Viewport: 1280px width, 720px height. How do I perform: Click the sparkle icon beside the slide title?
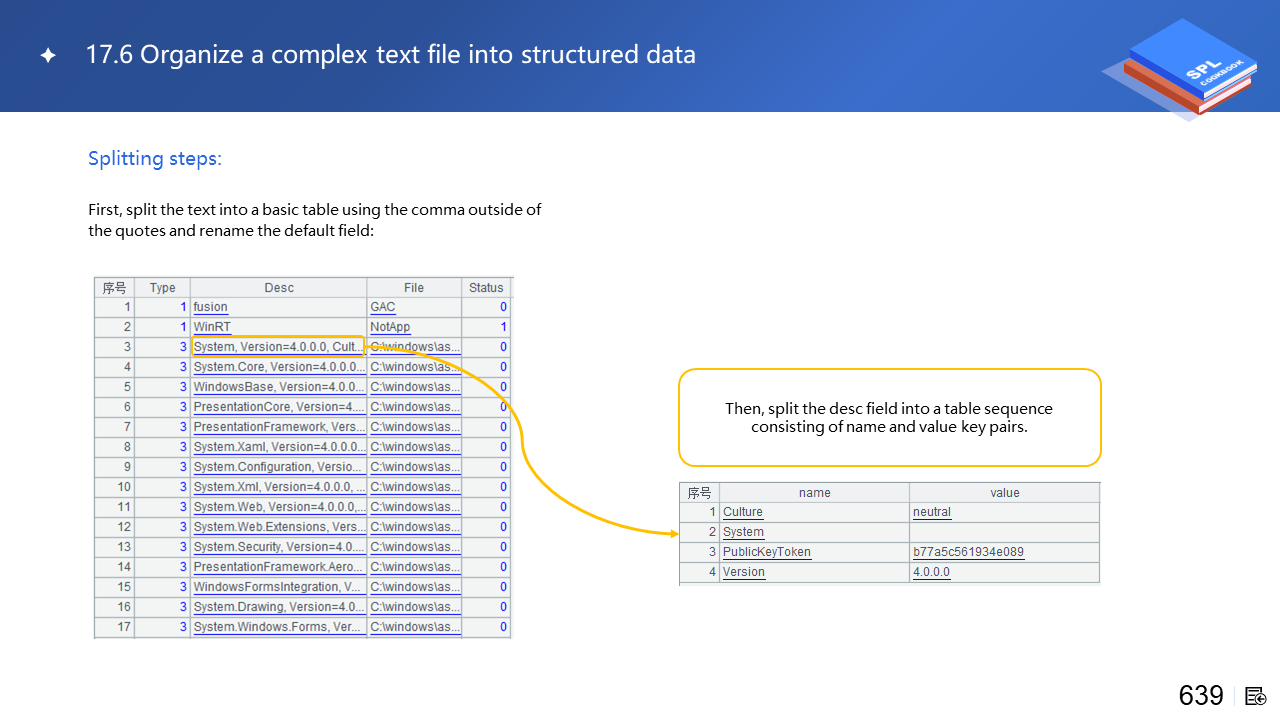47,56
